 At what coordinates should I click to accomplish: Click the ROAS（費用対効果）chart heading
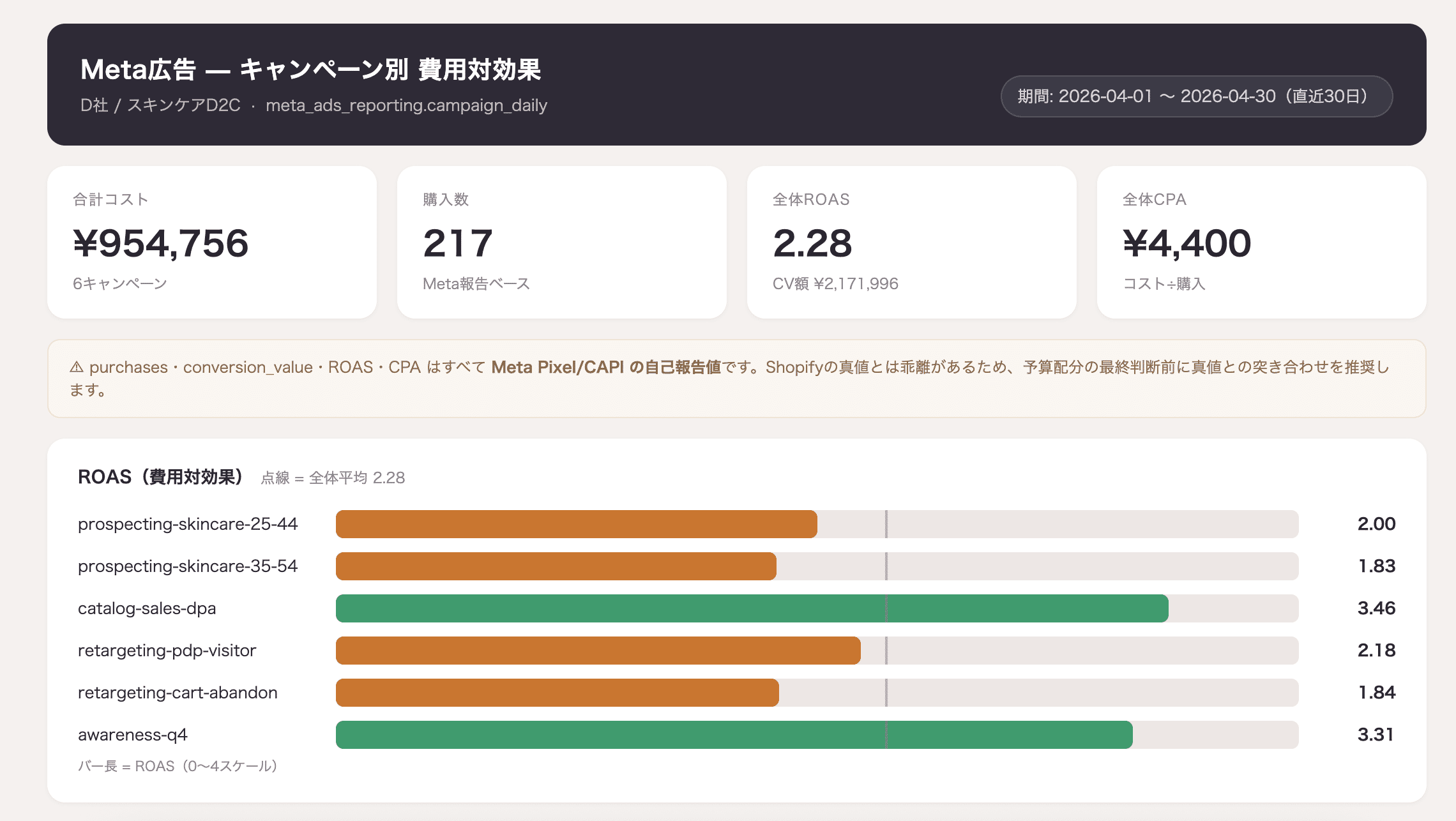pos(161,477)
